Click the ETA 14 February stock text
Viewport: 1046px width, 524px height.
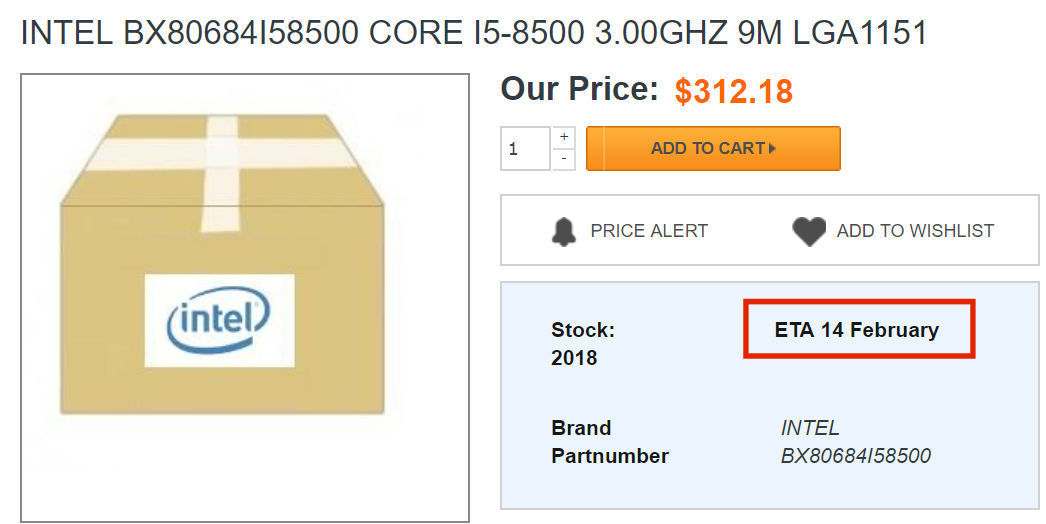point(856,330)
